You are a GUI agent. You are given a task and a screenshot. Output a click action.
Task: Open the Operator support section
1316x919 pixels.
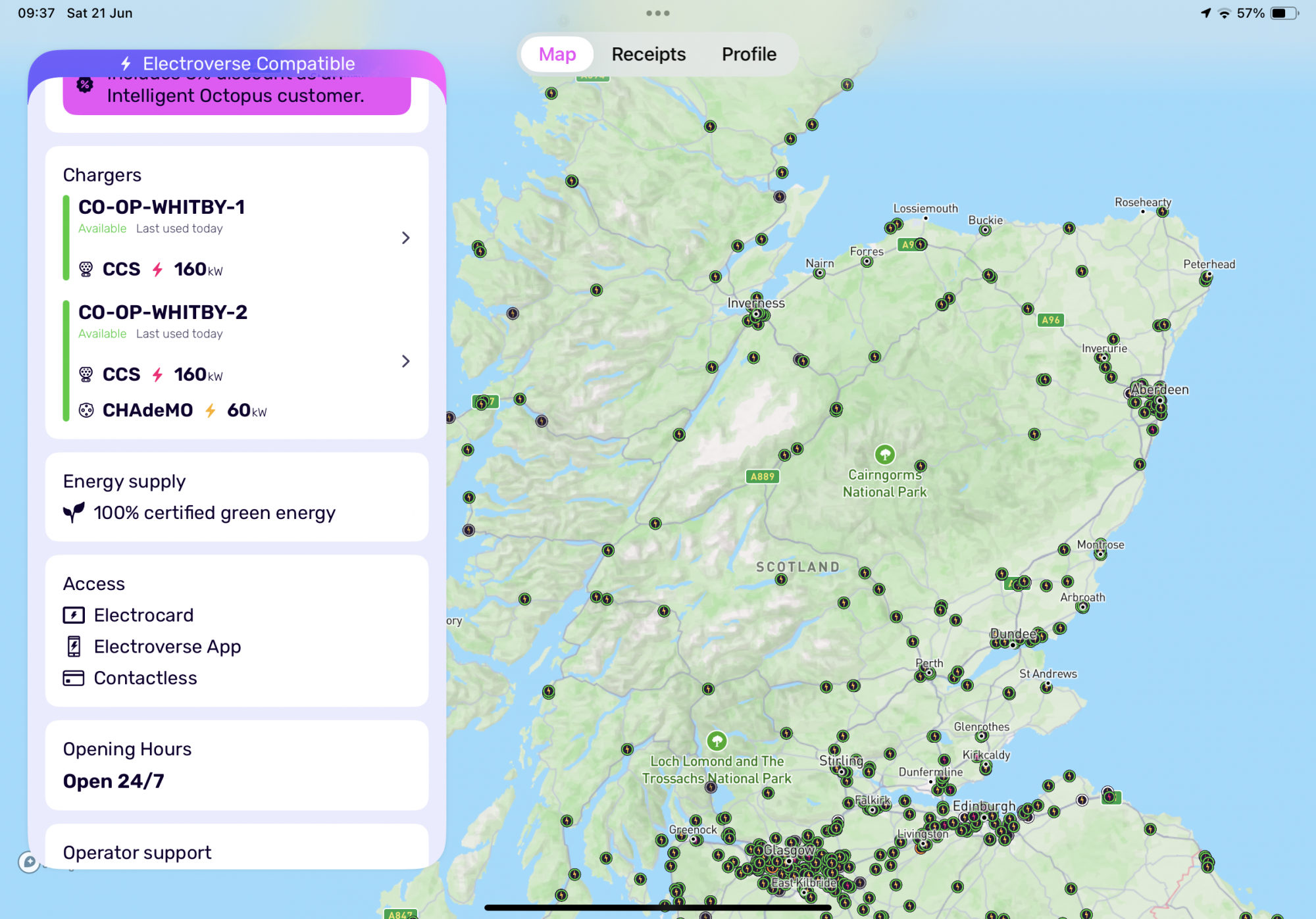click(137, 853)
